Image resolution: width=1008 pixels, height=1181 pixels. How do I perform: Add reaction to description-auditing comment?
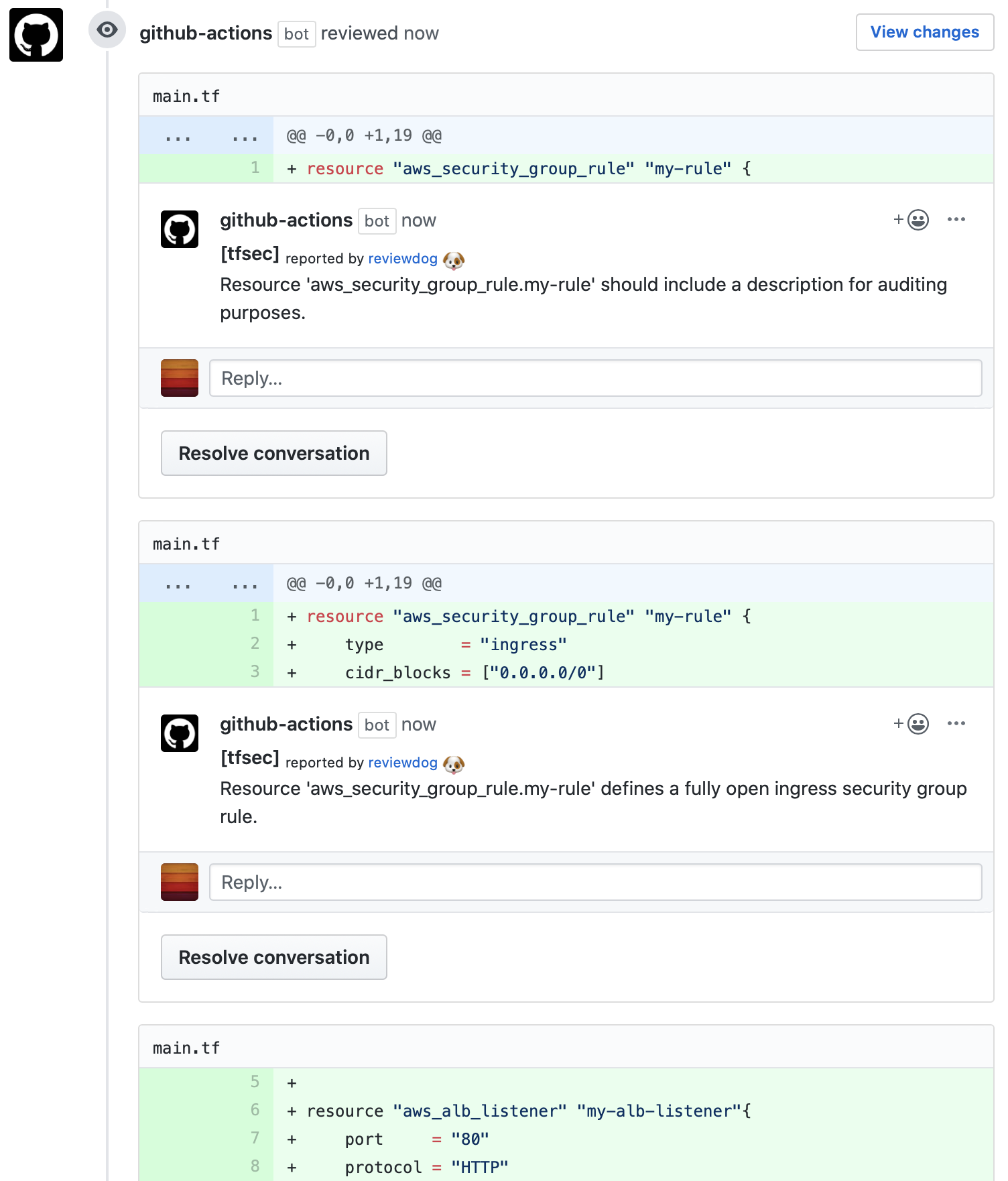(911, 220)
